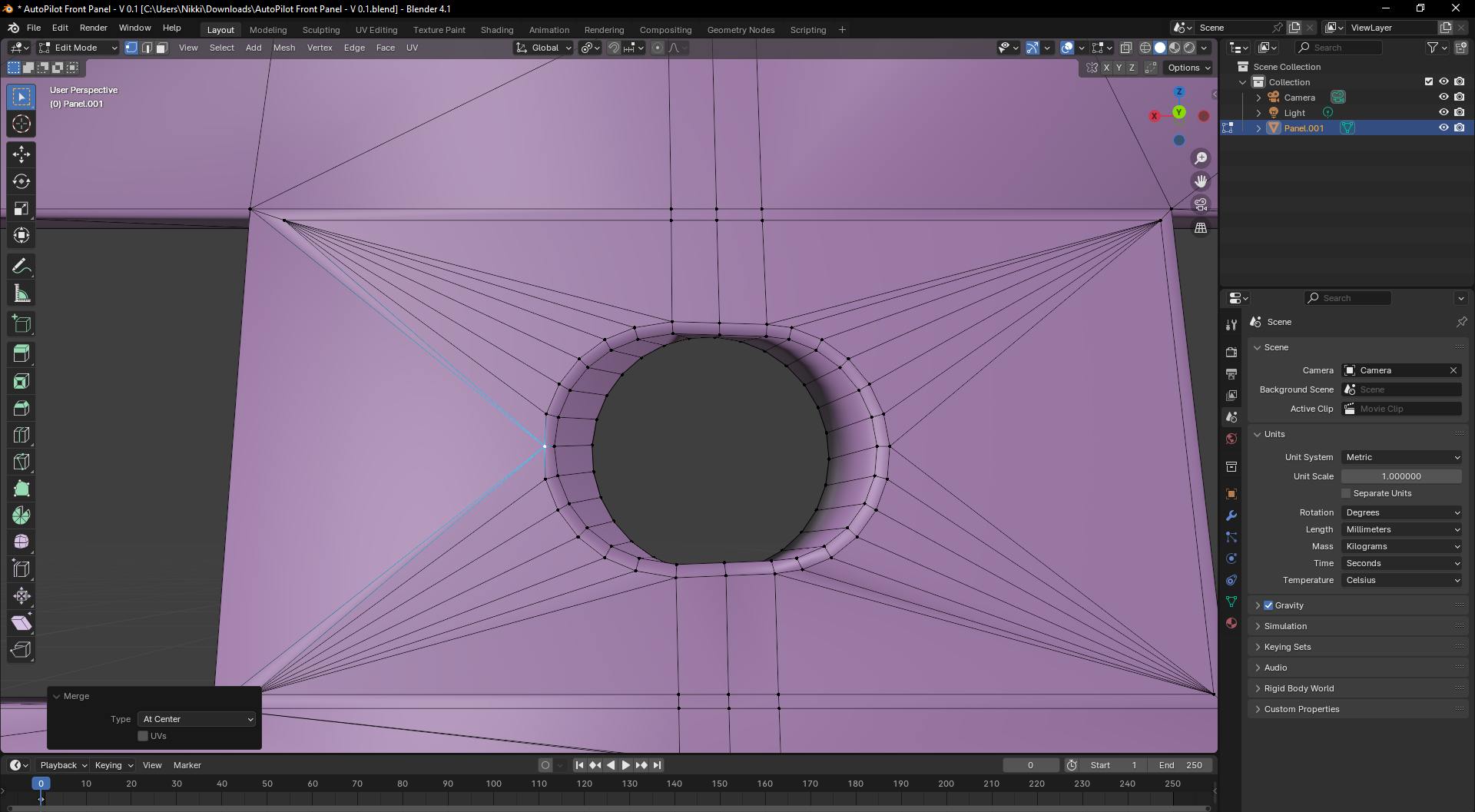Open the Render menu
Viewport: 1475px width, 812px height.
pyautogui.click(x=94, y=28)
